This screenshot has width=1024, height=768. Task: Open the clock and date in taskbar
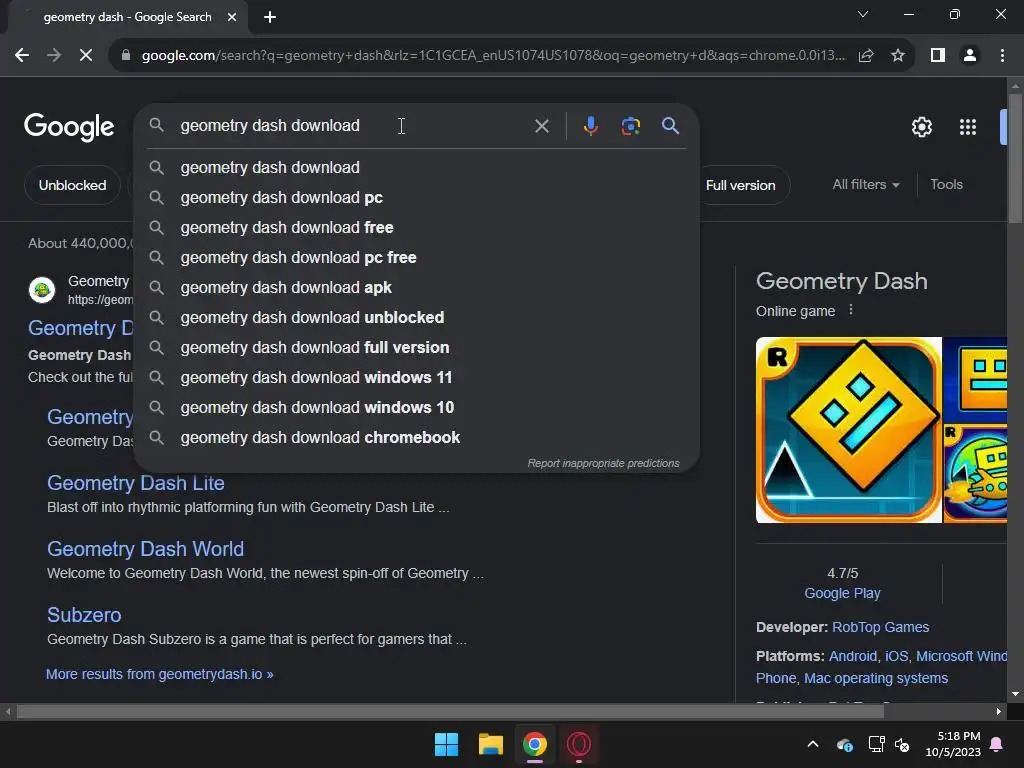point(953,744)
